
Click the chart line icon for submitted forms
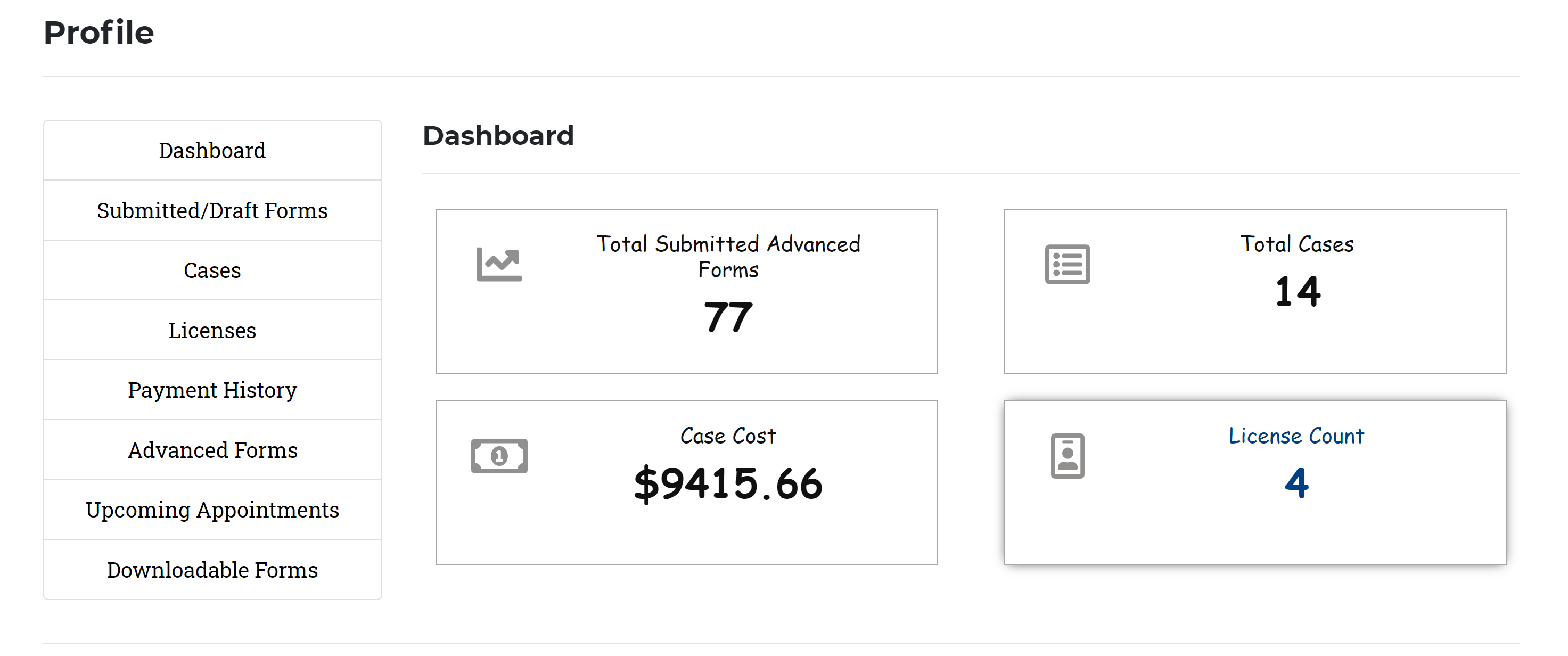(498, 264)
